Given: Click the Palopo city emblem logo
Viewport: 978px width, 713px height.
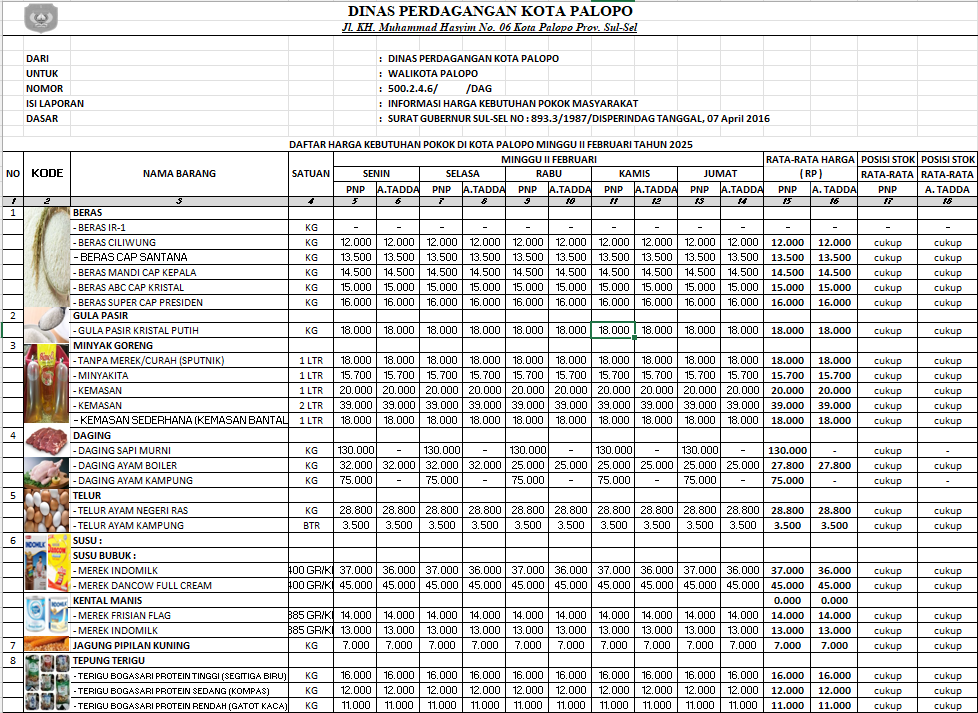Looking at the screenshot, I should coord(41,17).
